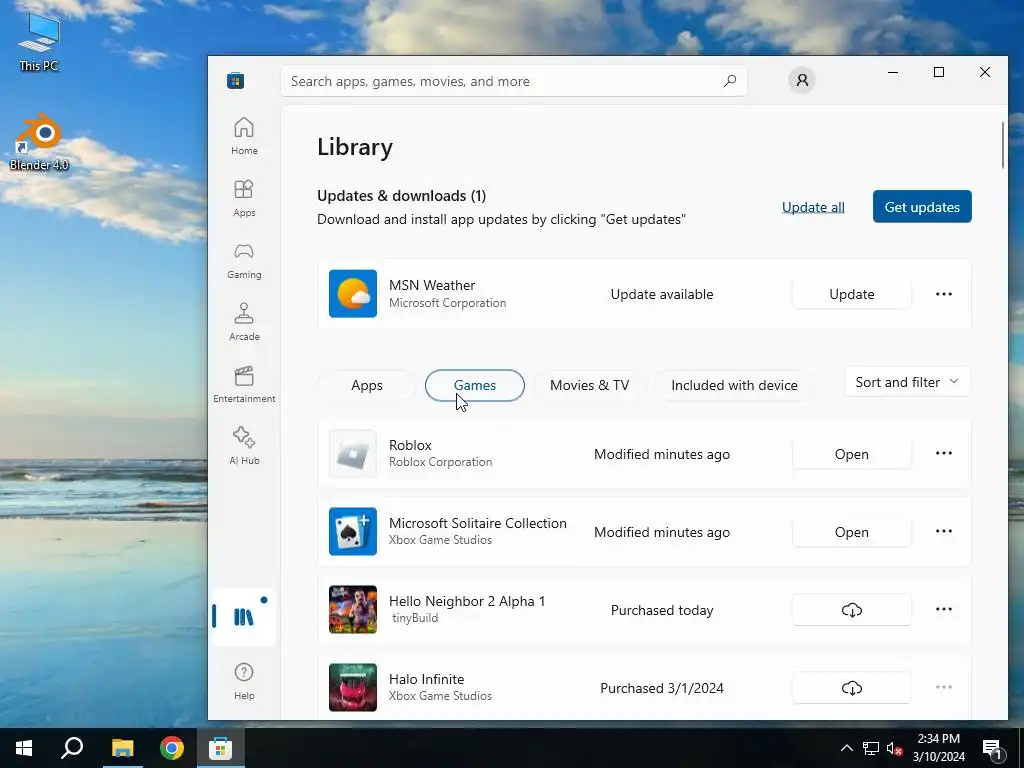Update MSN Weather
Image resolution: width=1024 pixels, height=768 pixels.
(x=852, y=294)
